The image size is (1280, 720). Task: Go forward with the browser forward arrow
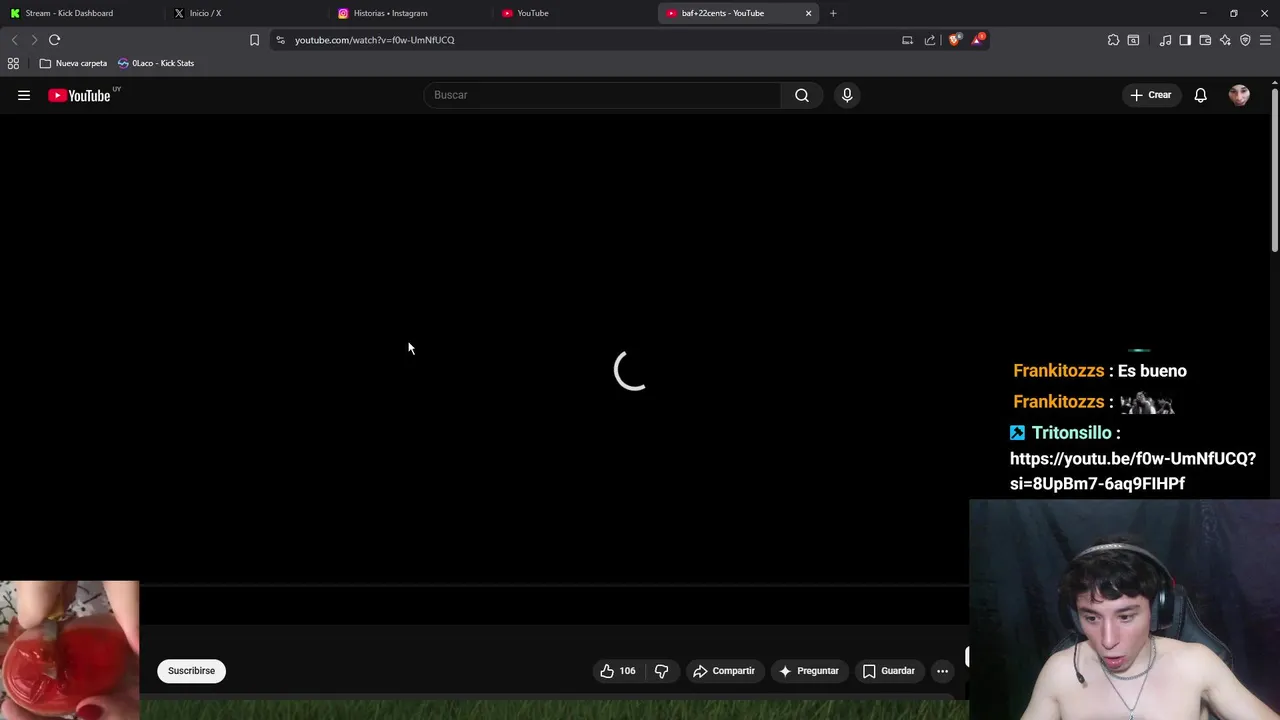coord(34,40)
